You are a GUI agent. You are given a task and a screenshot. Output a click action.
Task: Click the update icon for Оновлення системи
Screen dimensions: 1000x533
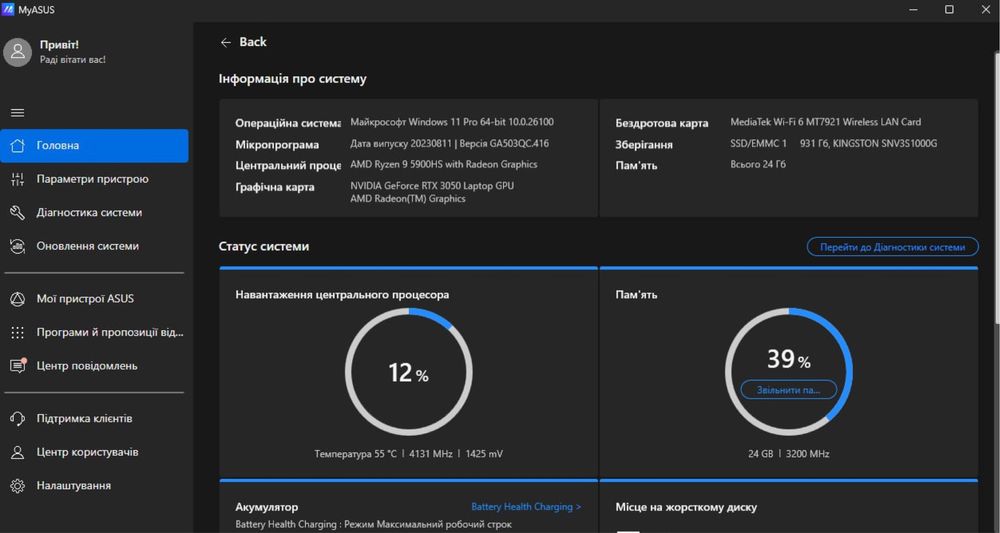coord(18,246)
